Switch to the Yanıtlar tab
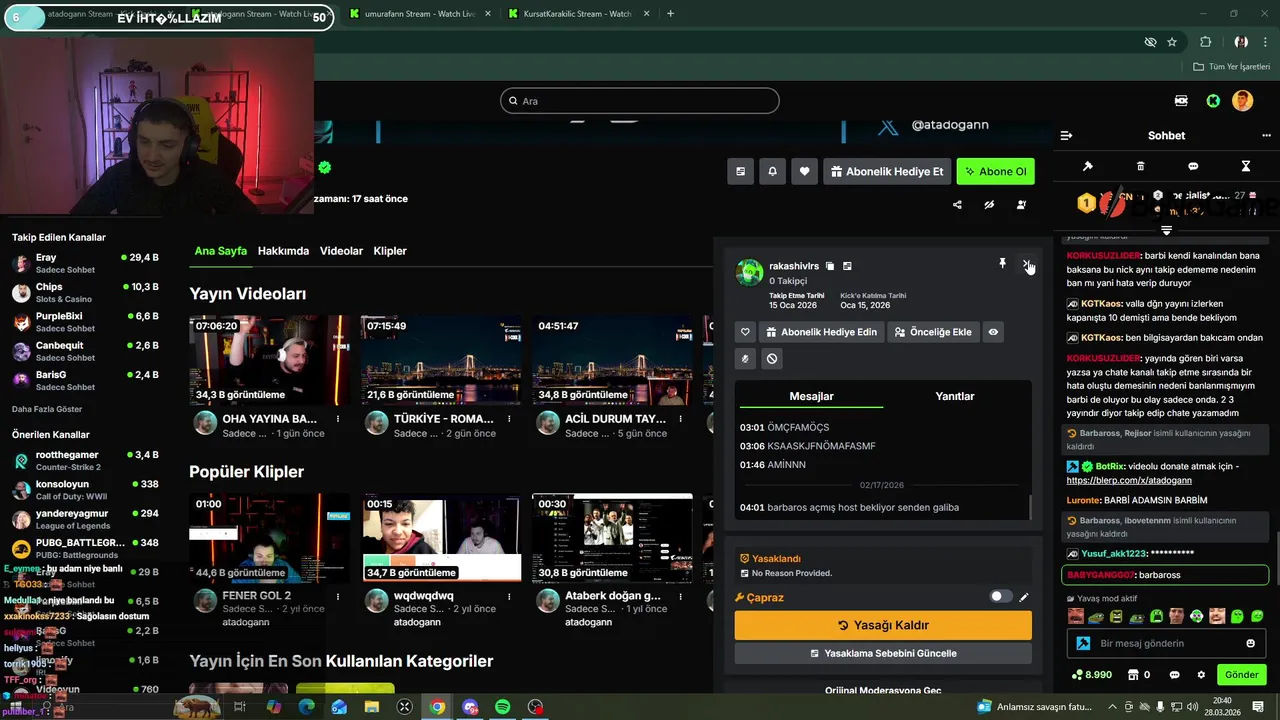1280x720 pixels. [955, 396]
